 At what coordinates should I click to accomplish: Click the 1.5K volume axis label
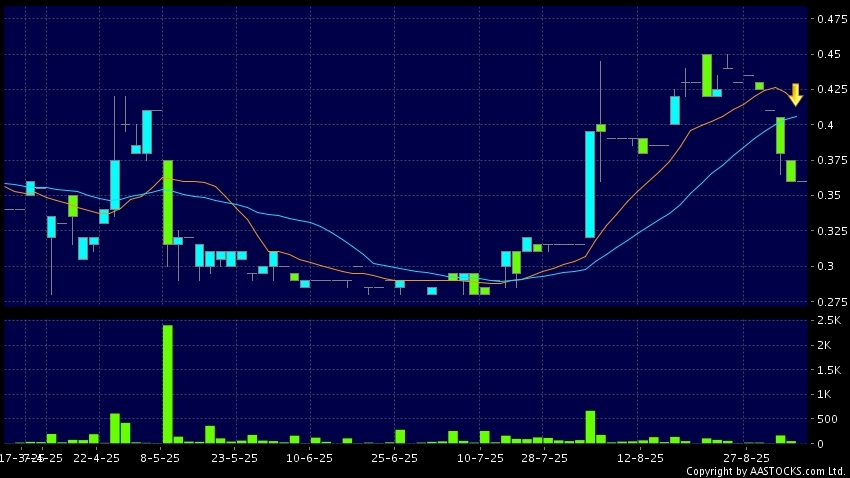(x=829, y=370)
